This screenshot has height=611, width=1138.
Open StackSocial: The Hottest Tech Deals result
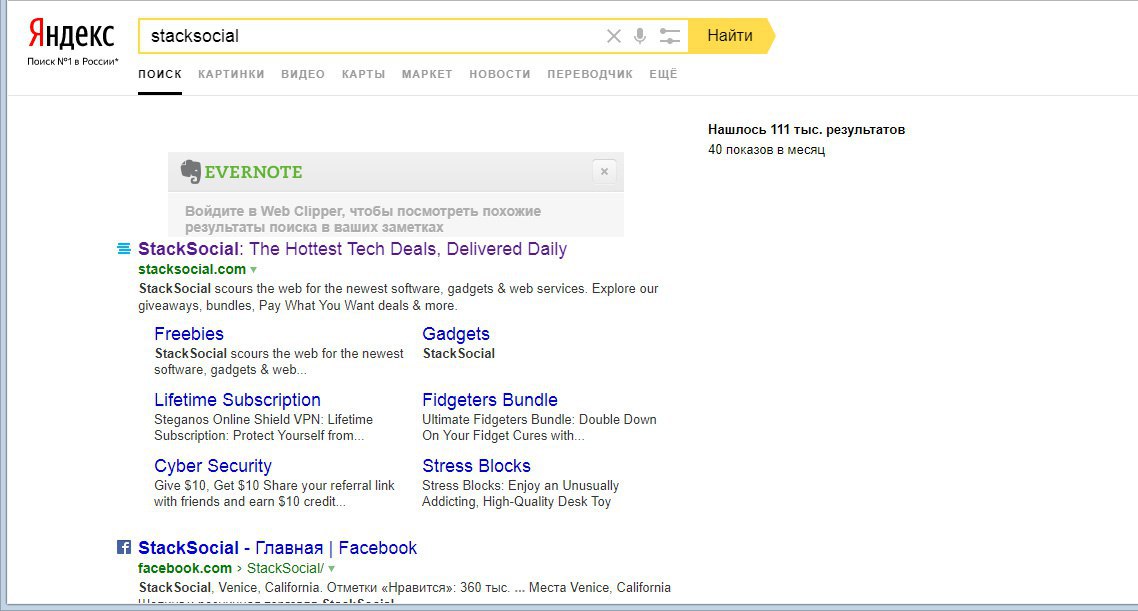(x=352, y=249)
